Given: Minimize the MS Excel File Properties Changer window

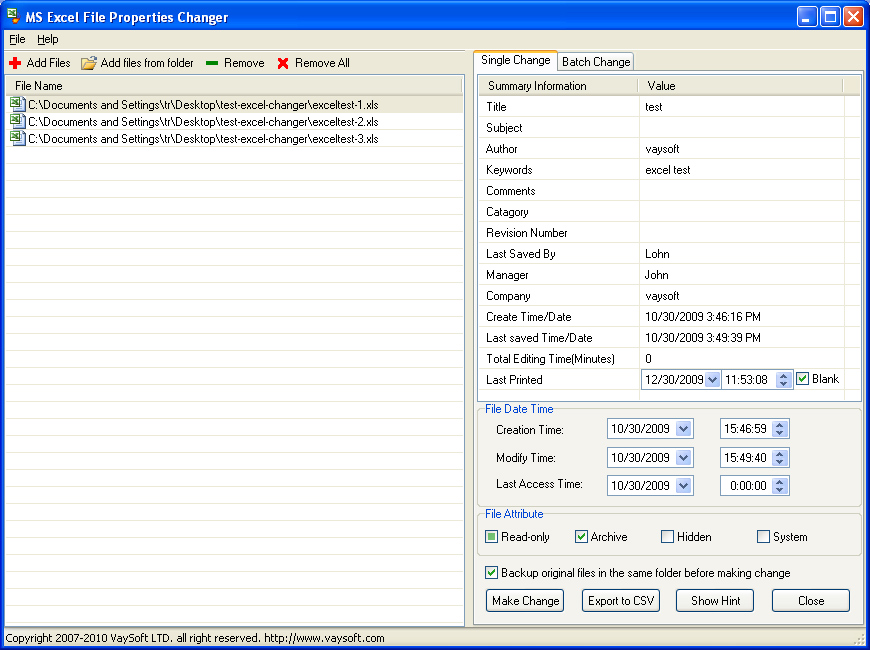Looking at the screenshot, I should click(807, 17).
